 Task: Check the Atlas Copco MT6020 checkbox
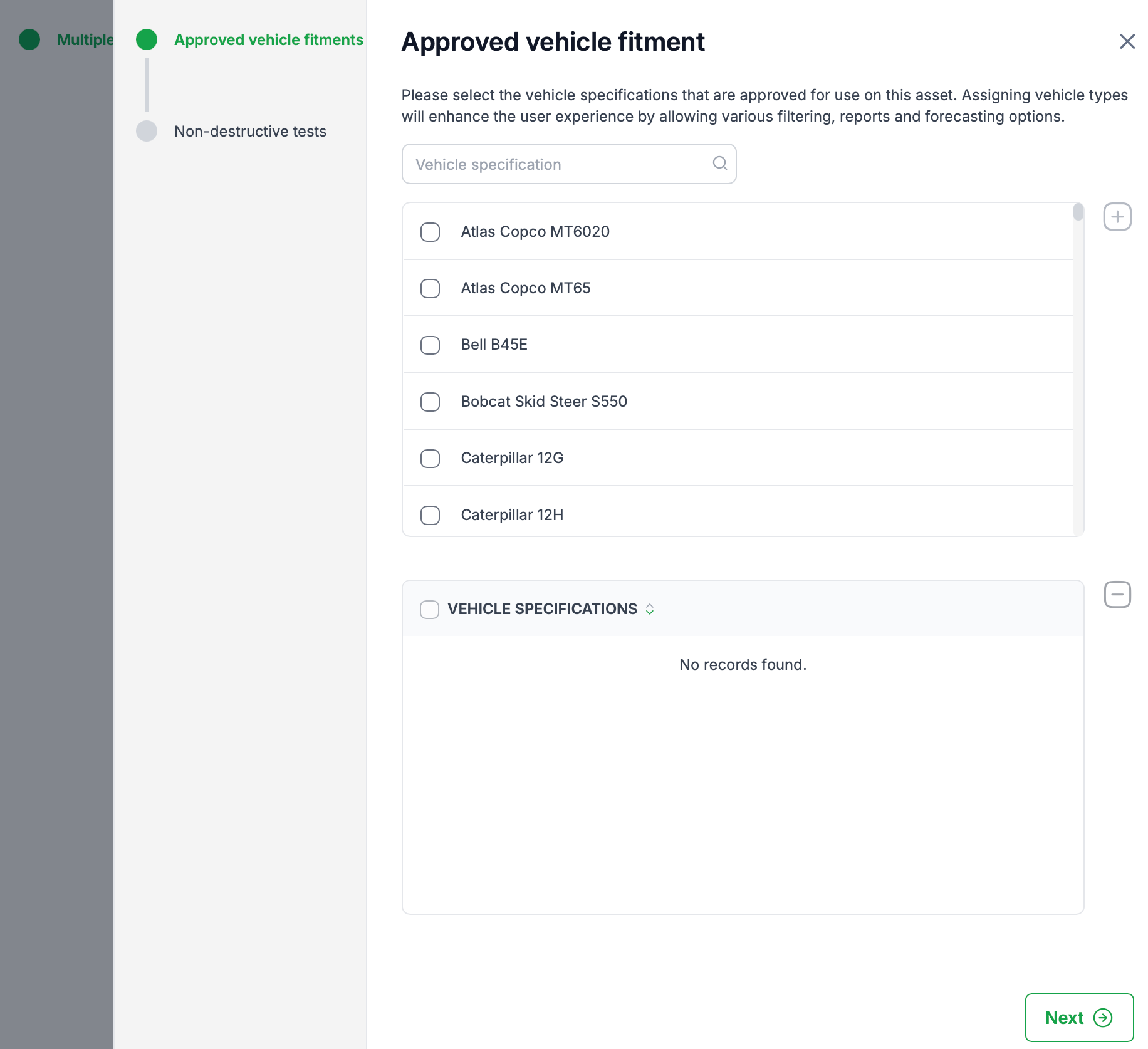click(430, 232)
